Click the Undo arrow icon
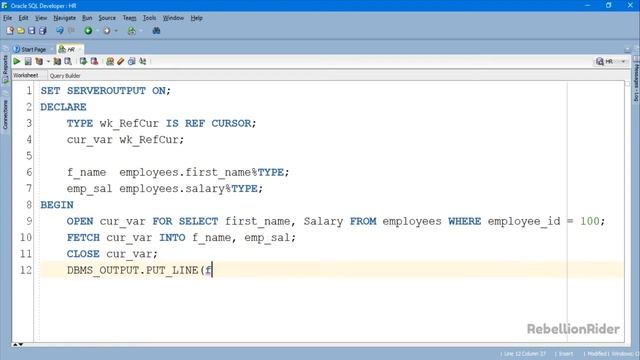Screen dimensions: 640x360 pos(60,31)
